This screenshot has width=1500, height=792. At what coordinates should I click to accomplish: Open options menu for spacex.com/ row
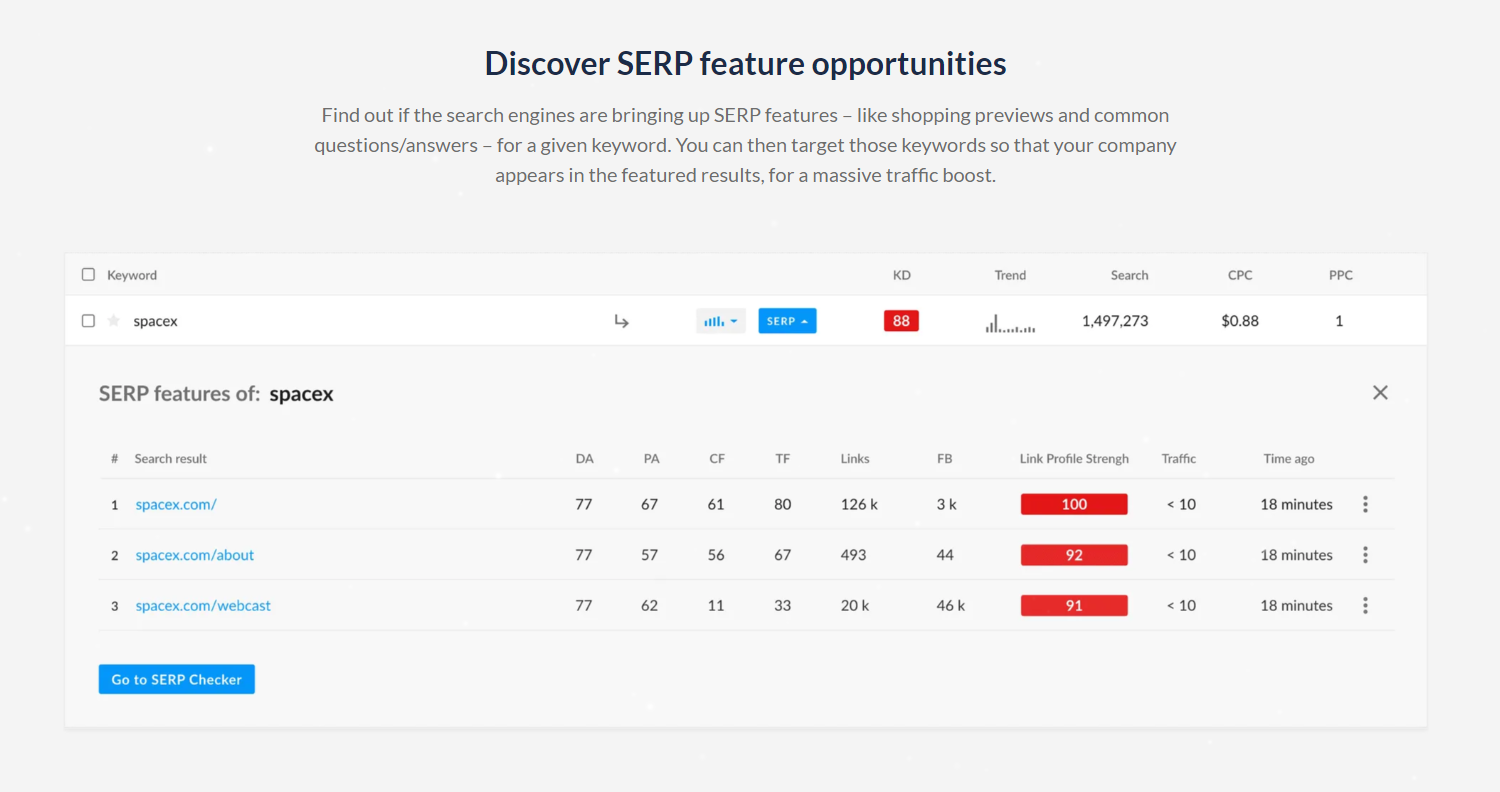1365,504
